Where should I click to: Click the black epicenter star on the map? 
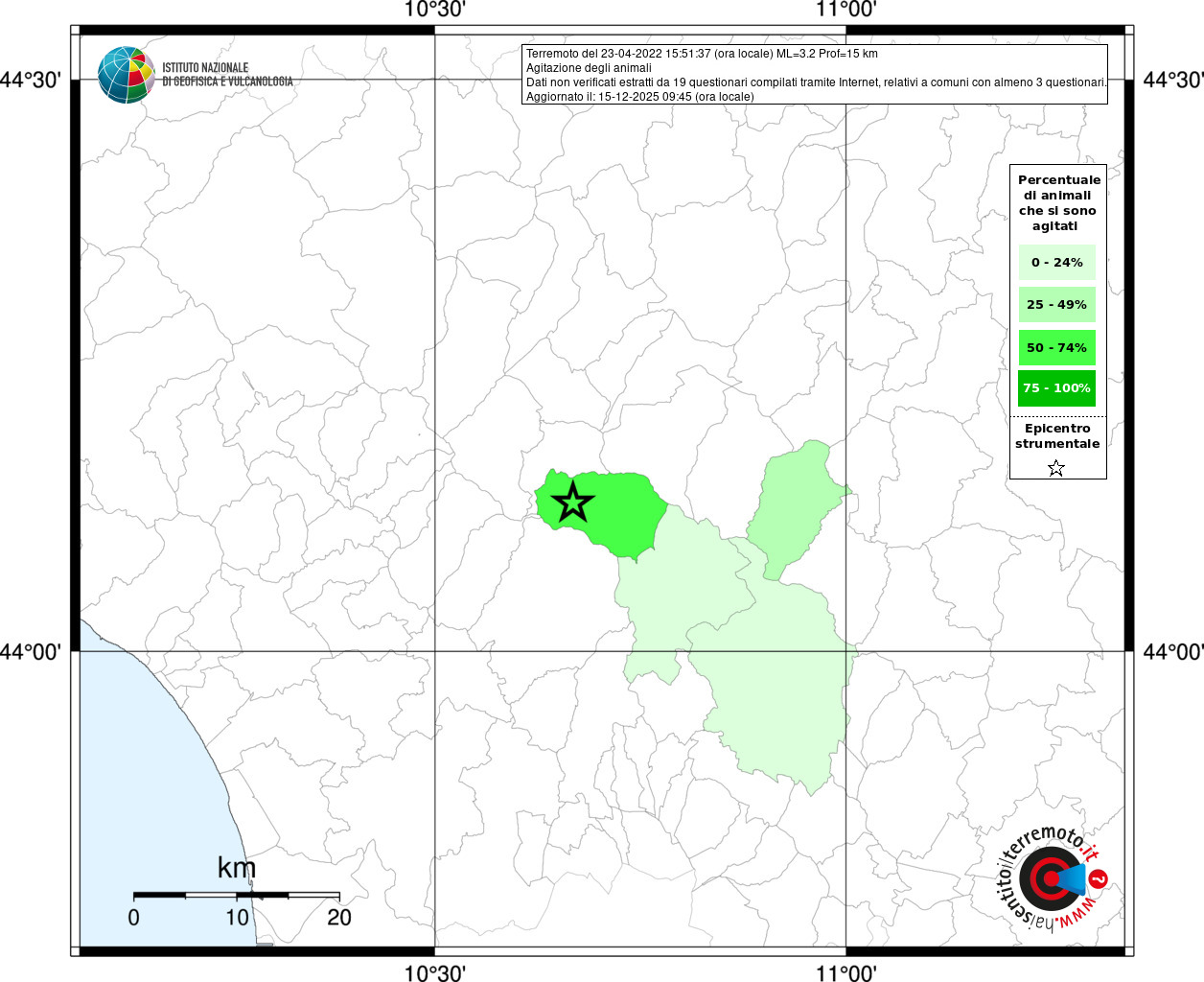pos(573,503)
